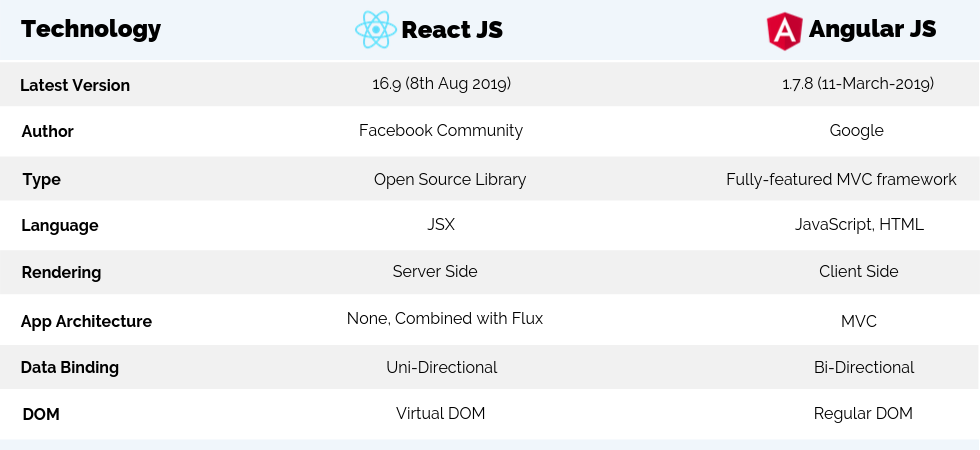The image size is (980, 450).
Task: Click the 'Regular DOM' cell
Action: (863, 414)
